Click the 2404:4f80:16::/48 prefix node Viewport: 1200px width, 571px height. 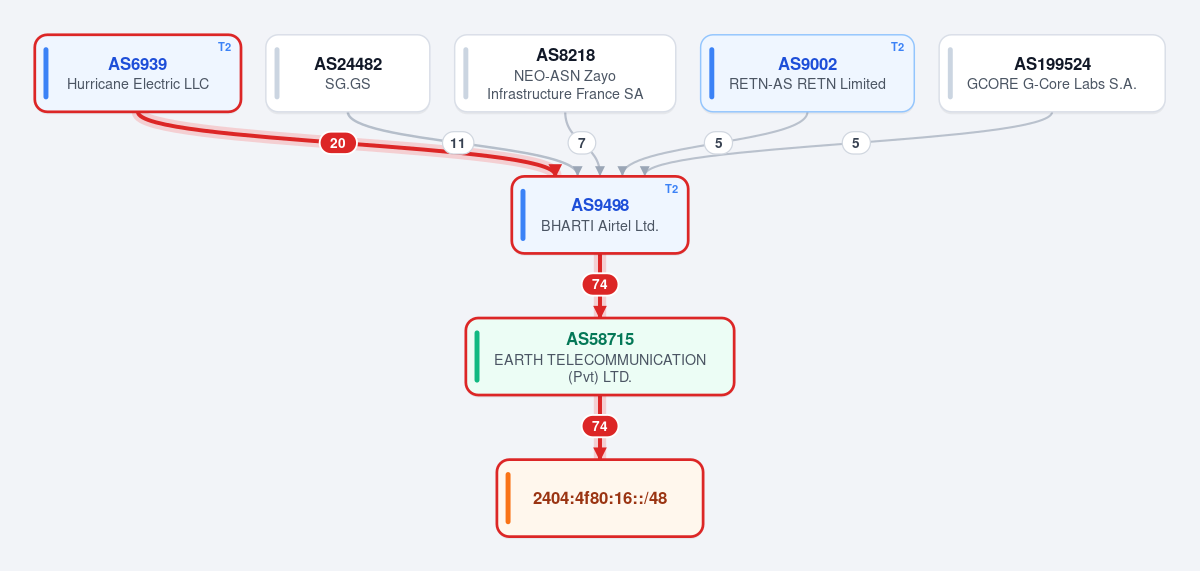pyautogui.click(x=600, y=498)
